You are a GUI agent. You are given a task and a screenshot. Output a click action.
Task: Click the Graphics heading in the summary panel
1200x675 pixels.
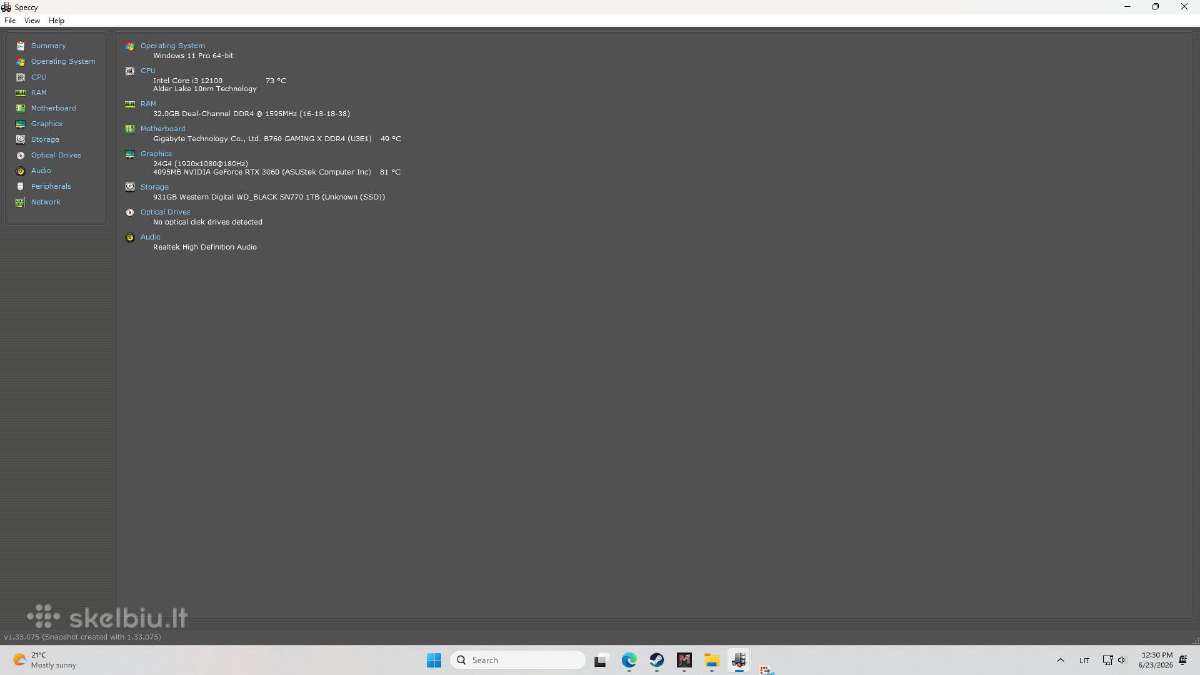[x=156, y=154]
